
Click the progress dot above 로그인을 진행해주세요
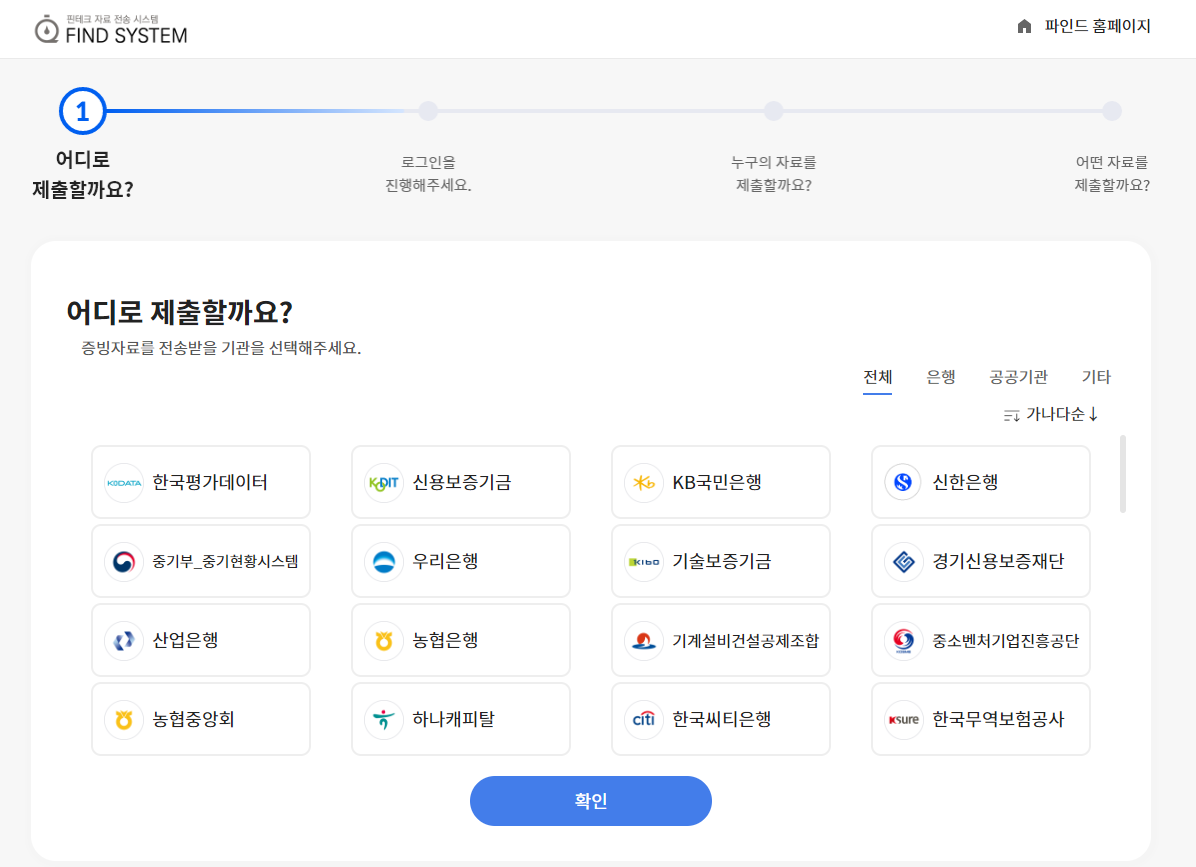coord(428,111)
